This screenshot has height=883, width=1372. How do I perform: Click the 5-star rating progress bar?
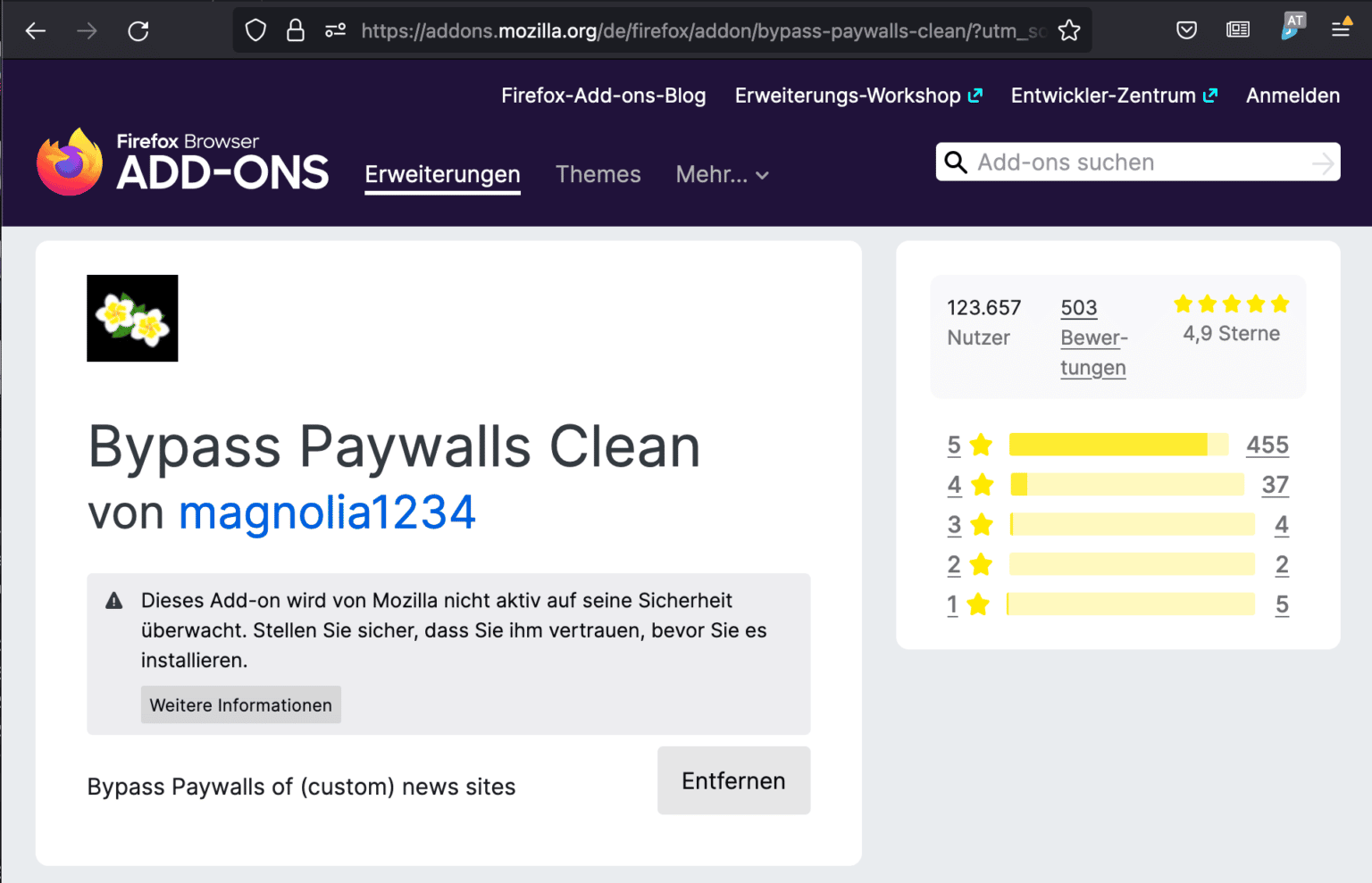click(x=1118, y=445)
